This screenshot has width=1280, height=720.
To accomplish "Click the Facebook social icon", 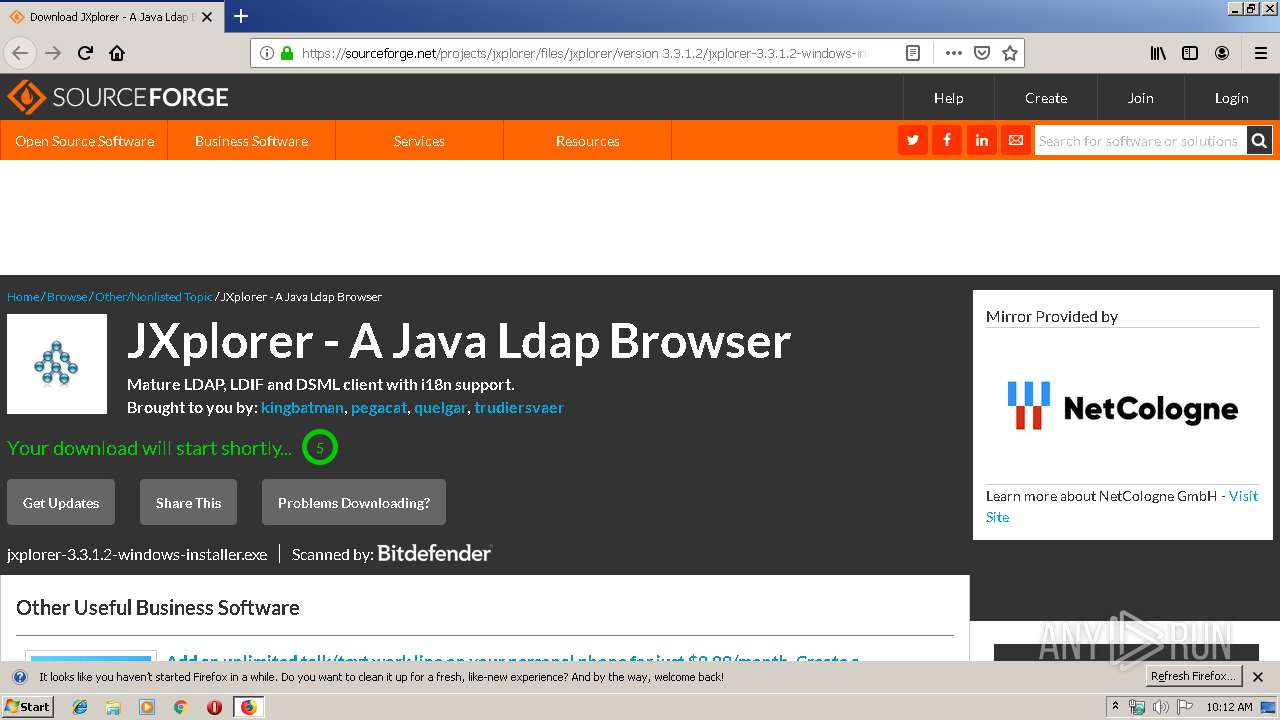I will [947, 141].
